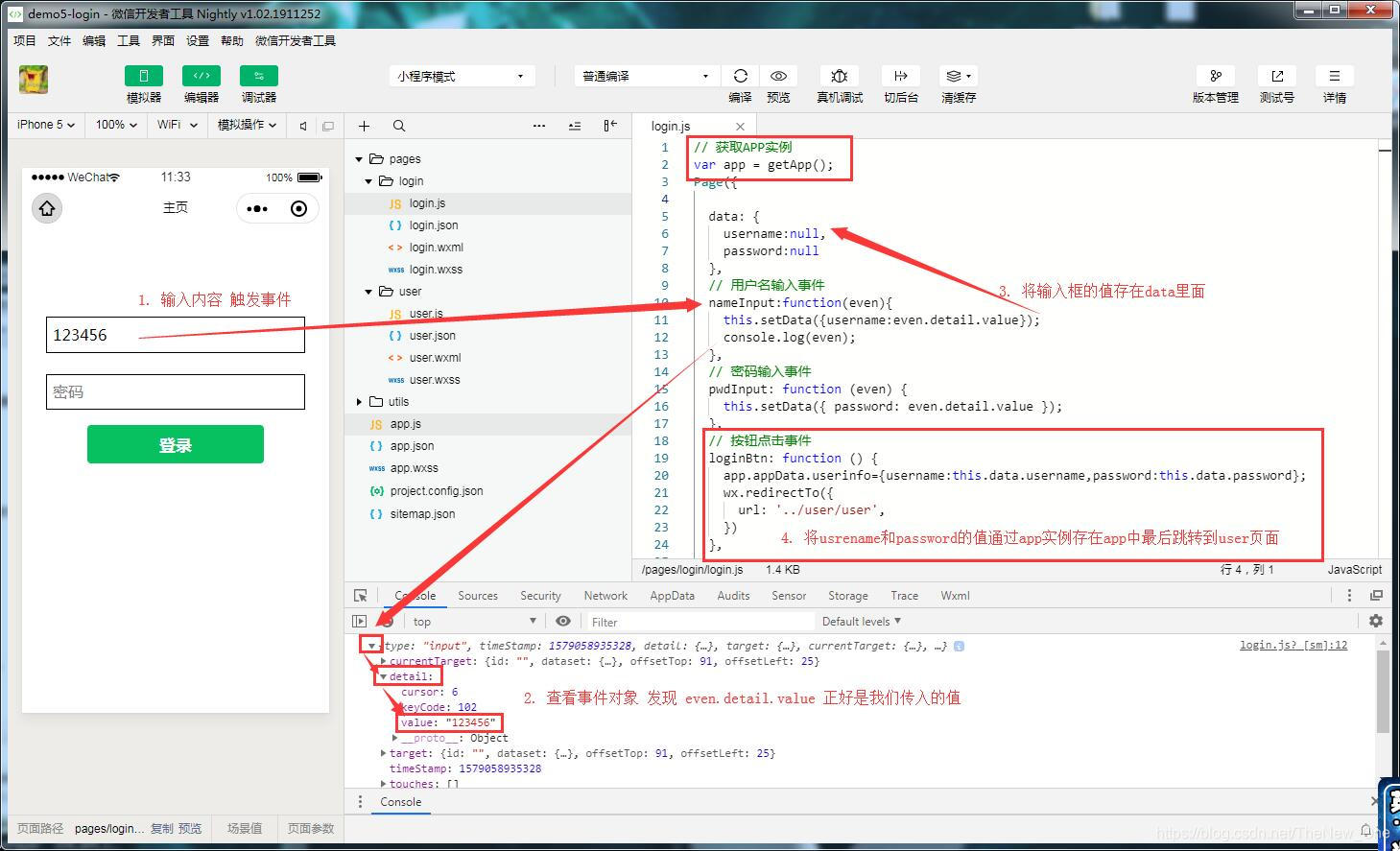Open console settings gear icon
1400x851 pixels.
(1375, 621)
